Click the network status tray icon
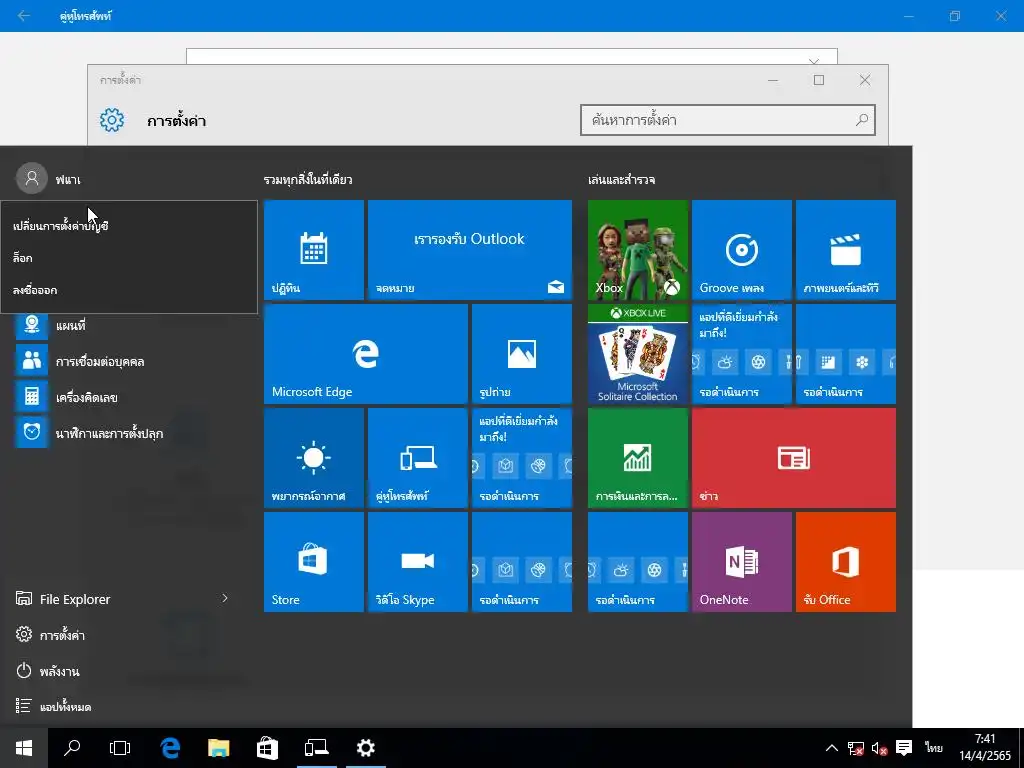1024x768 pixels. coord(856,748)
